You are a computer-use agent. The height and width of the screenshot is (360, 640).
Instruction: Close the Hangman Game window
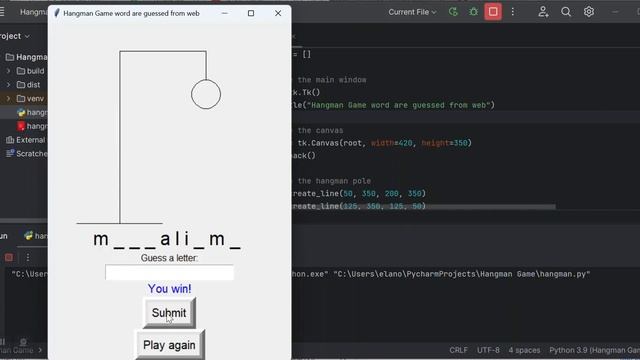[278, 13]
